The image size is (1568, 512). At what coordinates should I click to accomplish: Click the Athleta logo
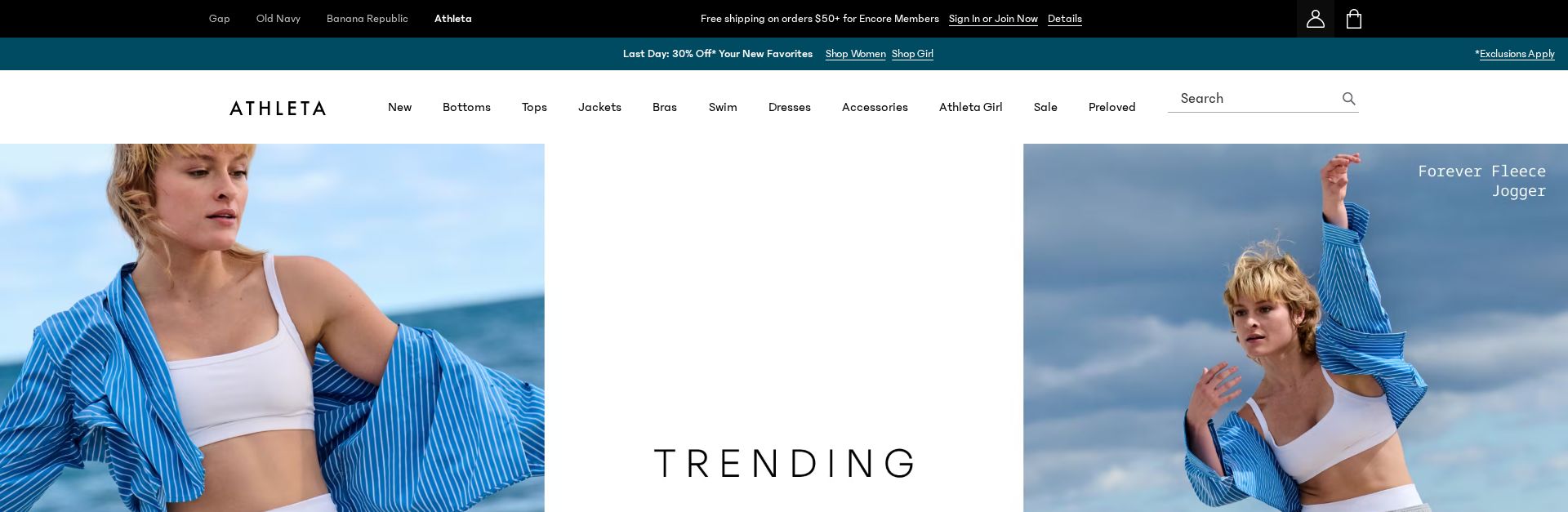pyautogui.click(x=278, y=108)
